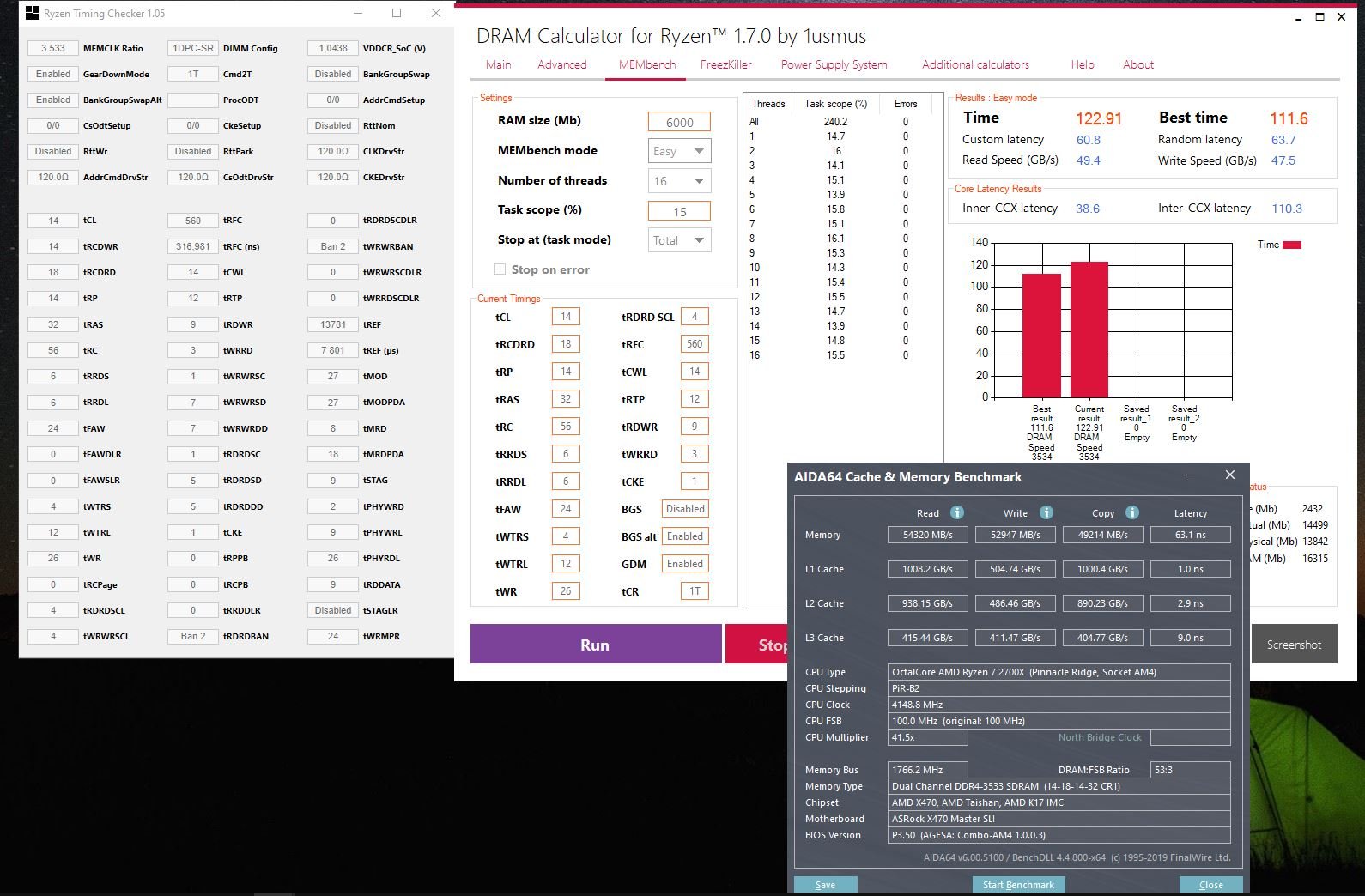Screen dimensions: 1365x896
Task: Maximize the Ryzen Timing Checker window
Action: 397,13
